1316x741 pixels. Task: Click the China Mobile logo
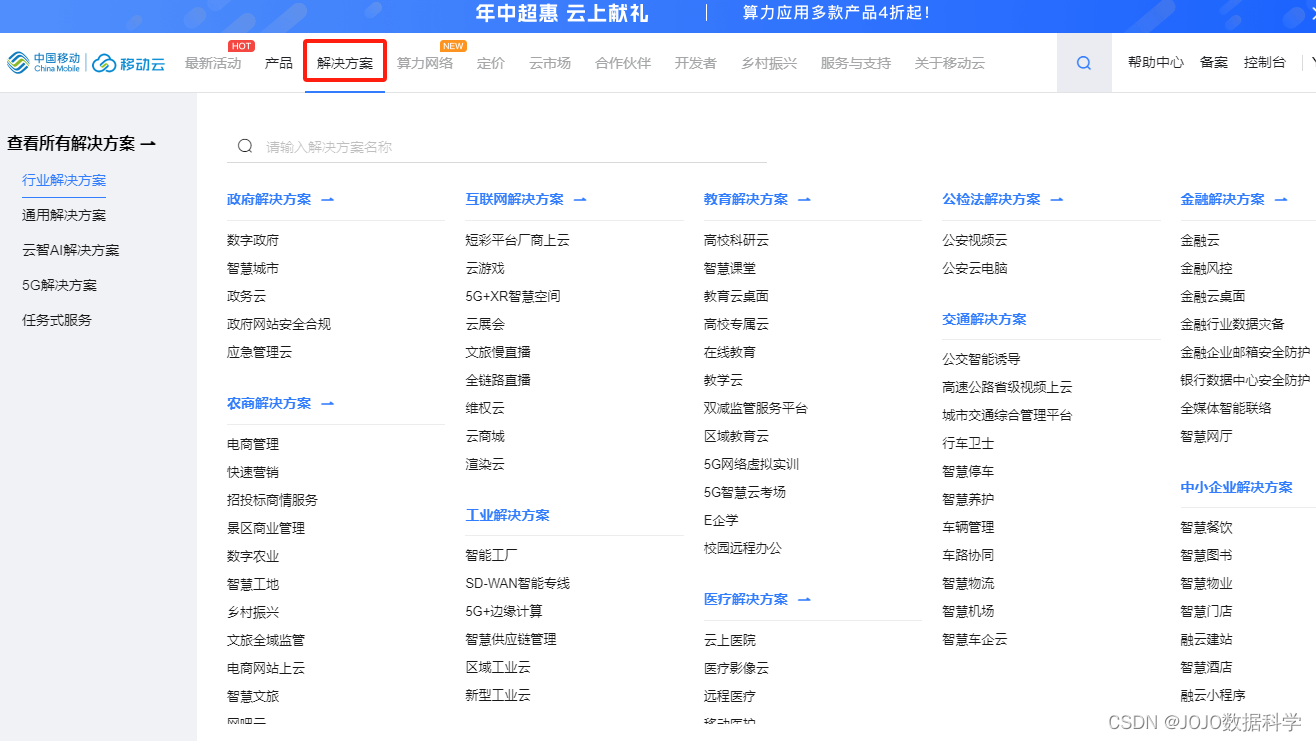(x=44, y=63)
